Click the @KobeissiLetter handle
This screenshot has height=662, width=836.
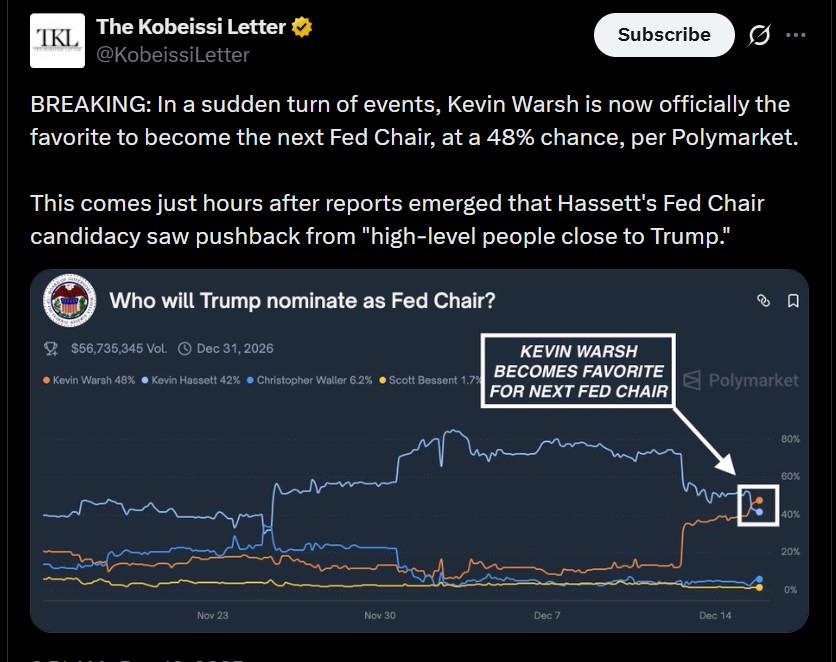[x=172, y=55]
